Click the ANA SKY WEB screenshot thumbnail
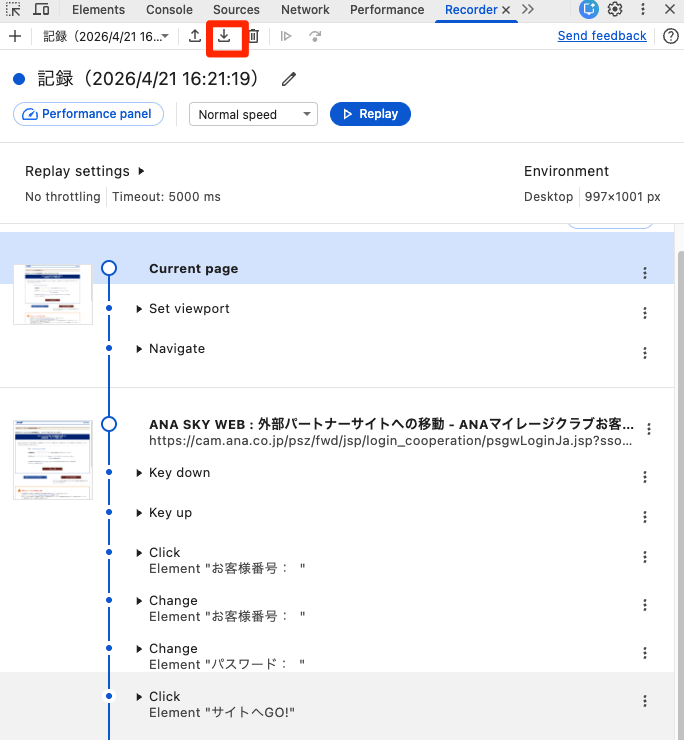Viewport: 684px width, 740px height. [53, 460]
